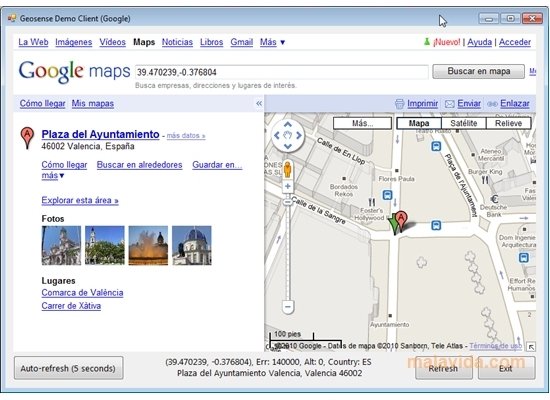Open Vídeos link in top navigation

coord(112,42)
